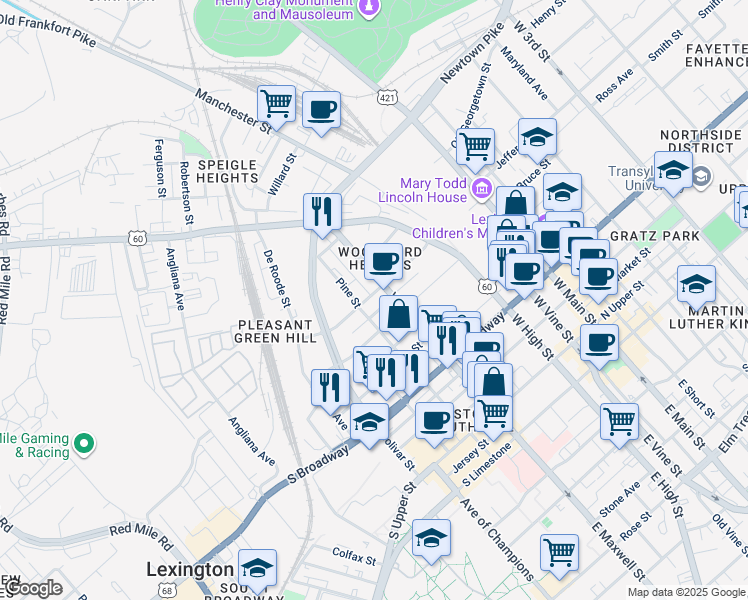Click the Mary Todd Lincoln House label
Viewport: 748px width, 600px height.
[x=423, y=190]
